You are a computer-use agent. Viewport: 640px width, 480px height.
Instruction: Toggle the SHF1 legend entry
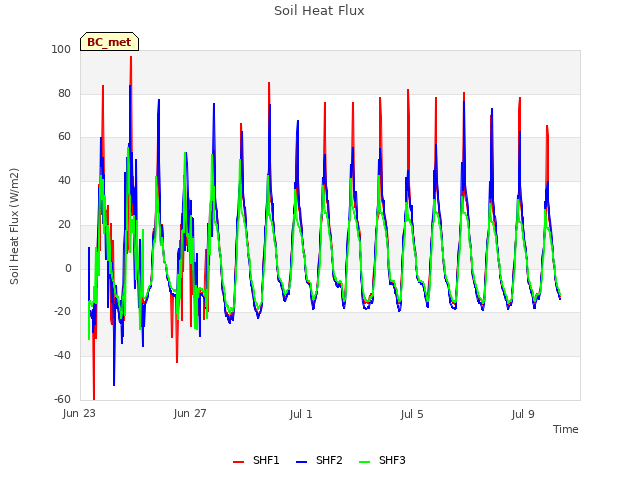click(256, 460)
